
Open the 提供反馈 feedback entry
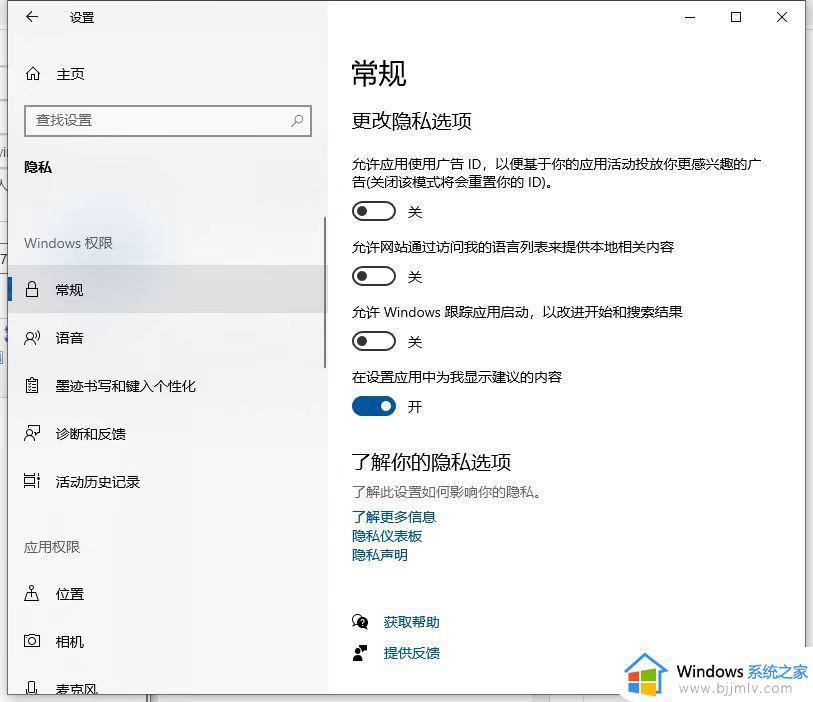[411, 654]
